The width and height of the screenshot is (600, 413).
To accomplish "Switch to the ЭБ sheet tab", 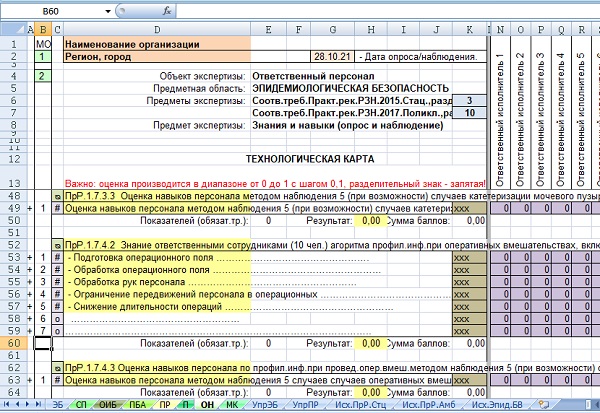I will coord(58,404).
